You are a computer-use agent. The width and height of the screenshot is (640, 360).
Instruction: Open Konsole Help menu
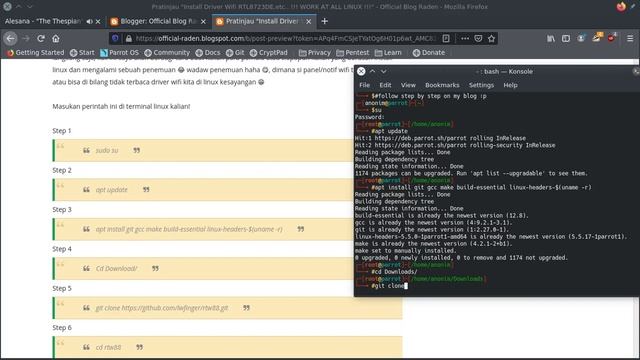(510, 85)
